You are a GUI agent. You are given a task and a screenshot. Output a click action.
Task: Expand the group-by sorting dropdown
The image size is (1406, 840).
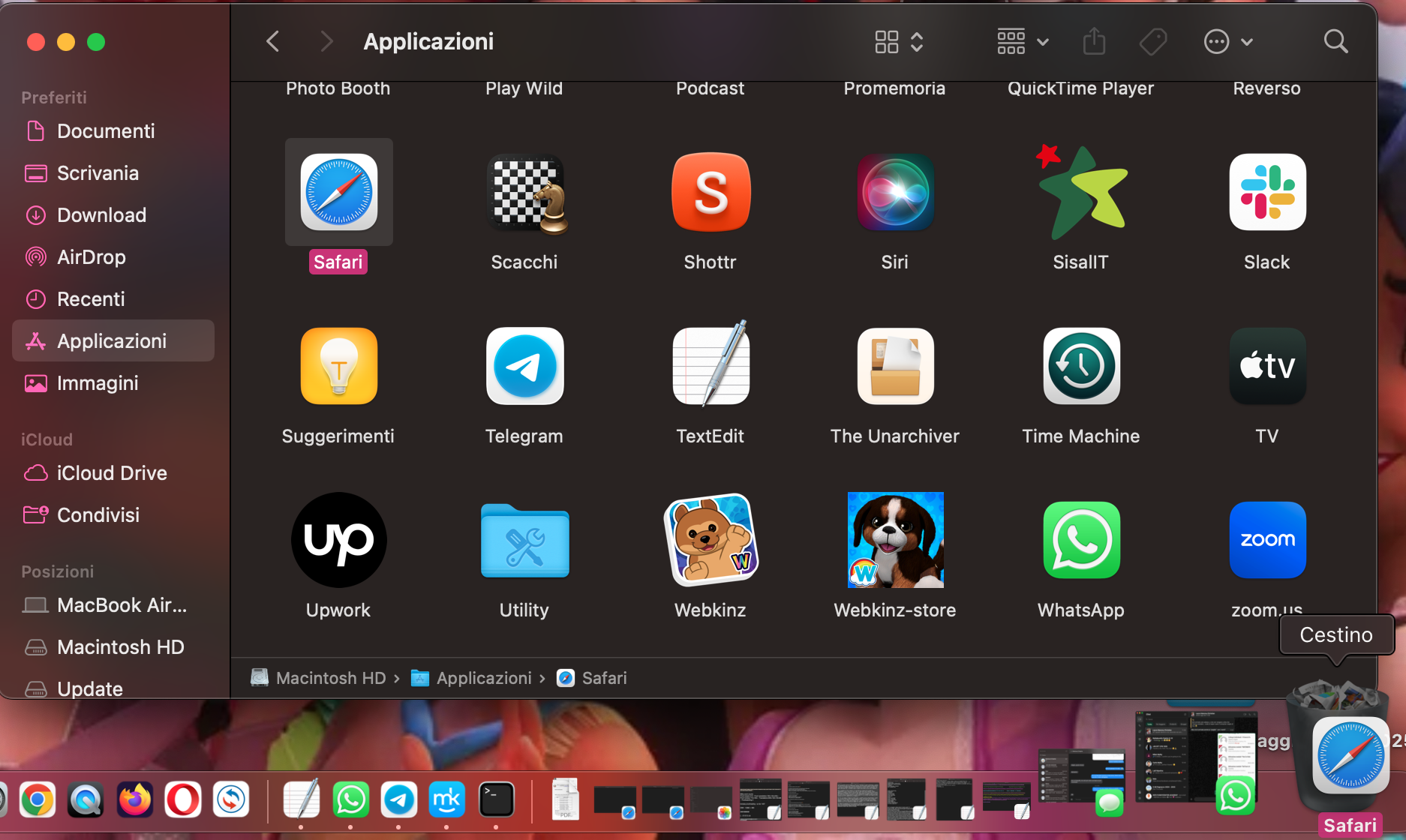point(1043,41)
